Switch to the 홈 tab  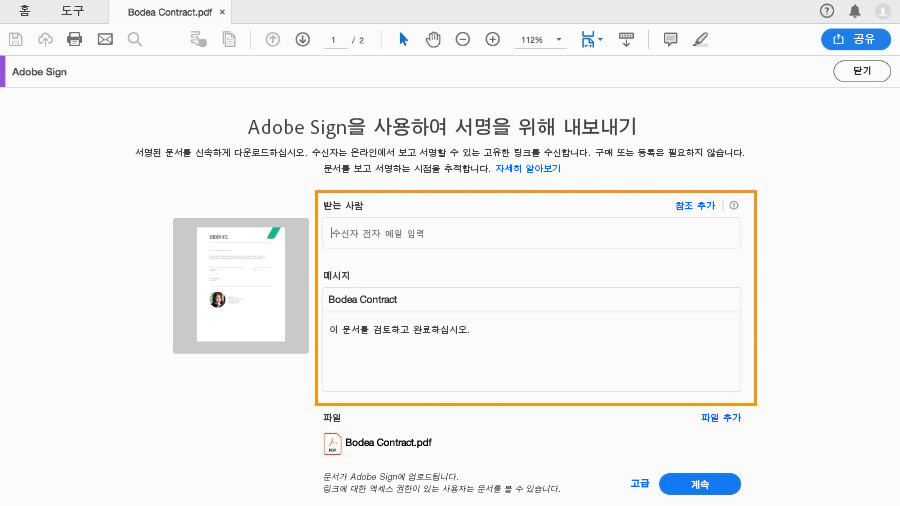click(x=25, y=11)
